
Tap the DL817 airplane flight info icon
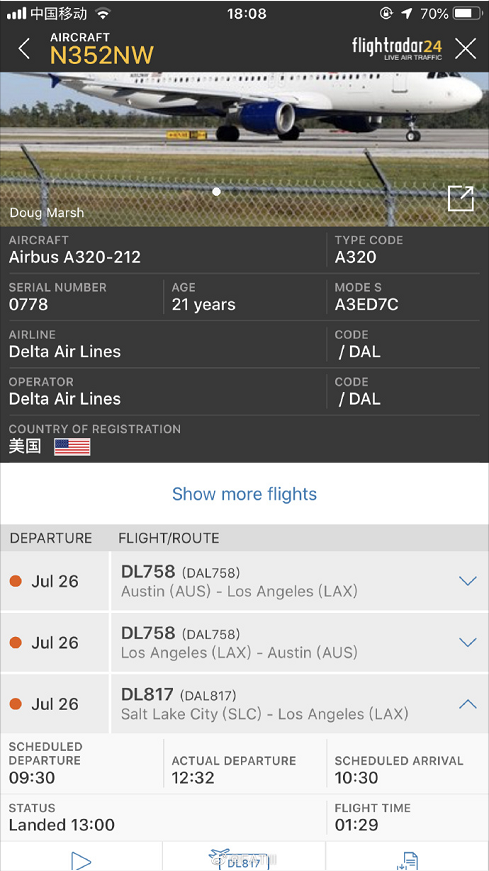[x=244, y=859]
